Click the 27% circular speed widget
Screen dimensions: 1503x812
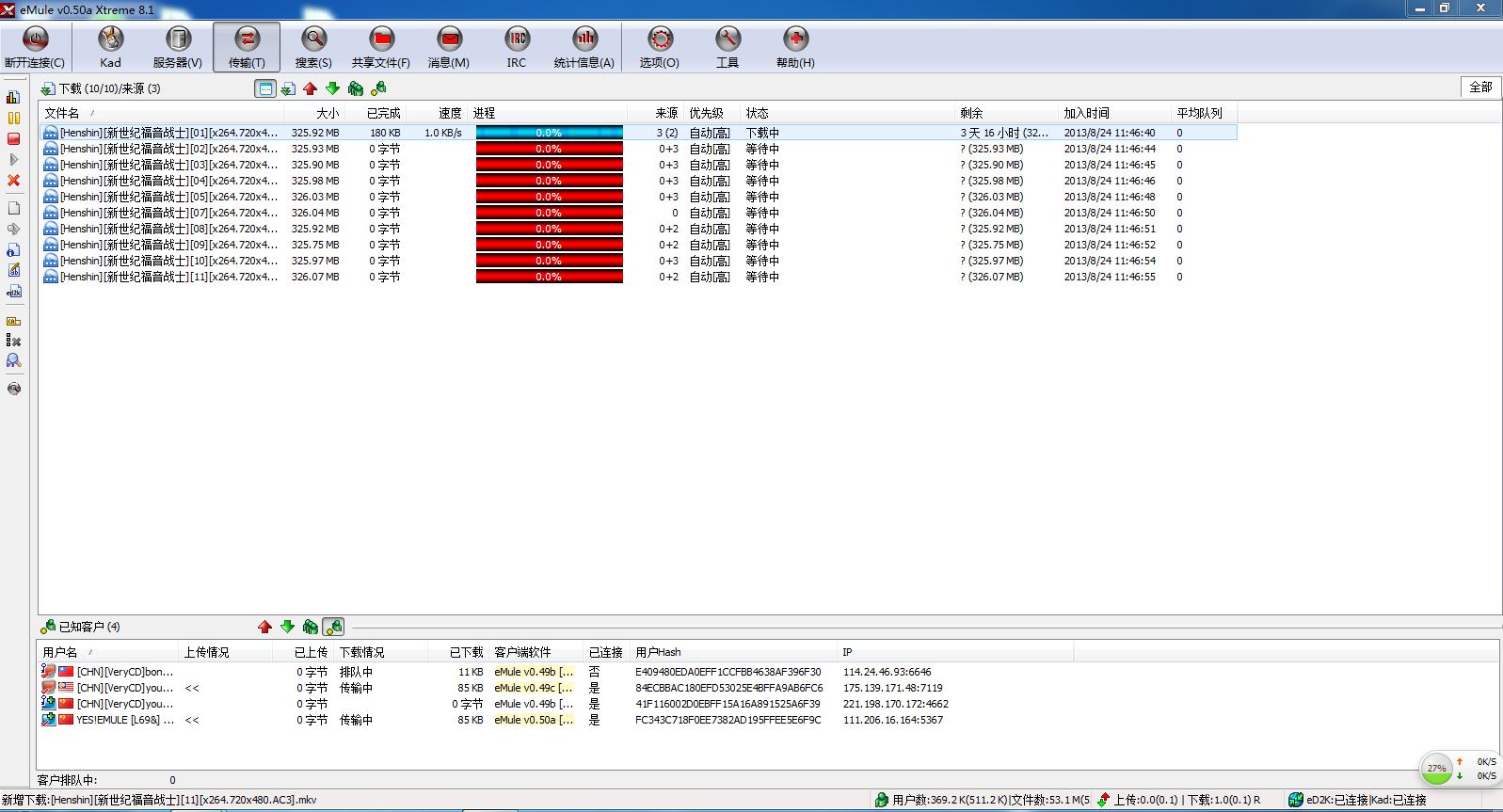[1436, 768]
